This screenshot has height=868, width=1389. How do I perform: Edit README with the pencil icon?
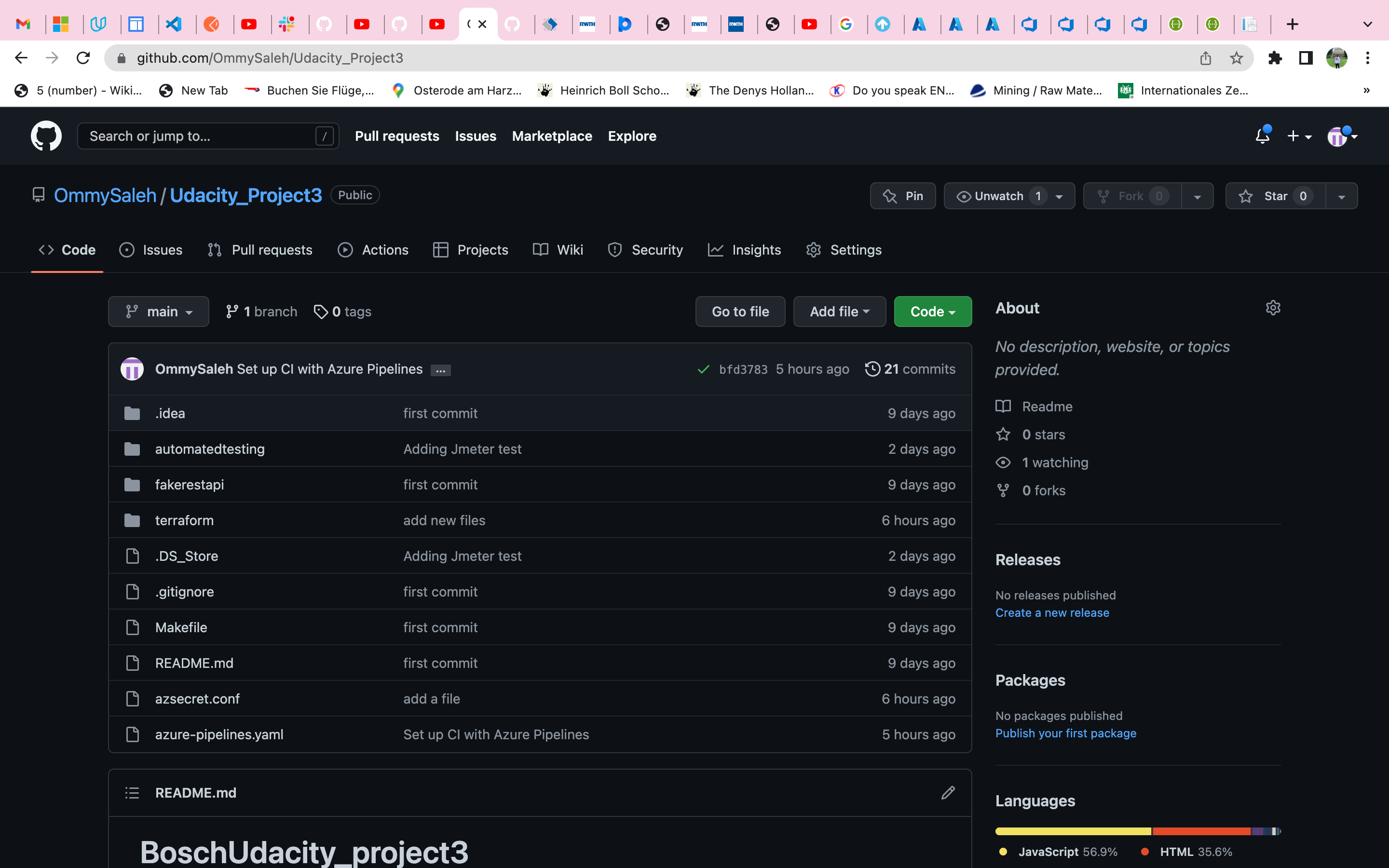(x=948, y=793)
